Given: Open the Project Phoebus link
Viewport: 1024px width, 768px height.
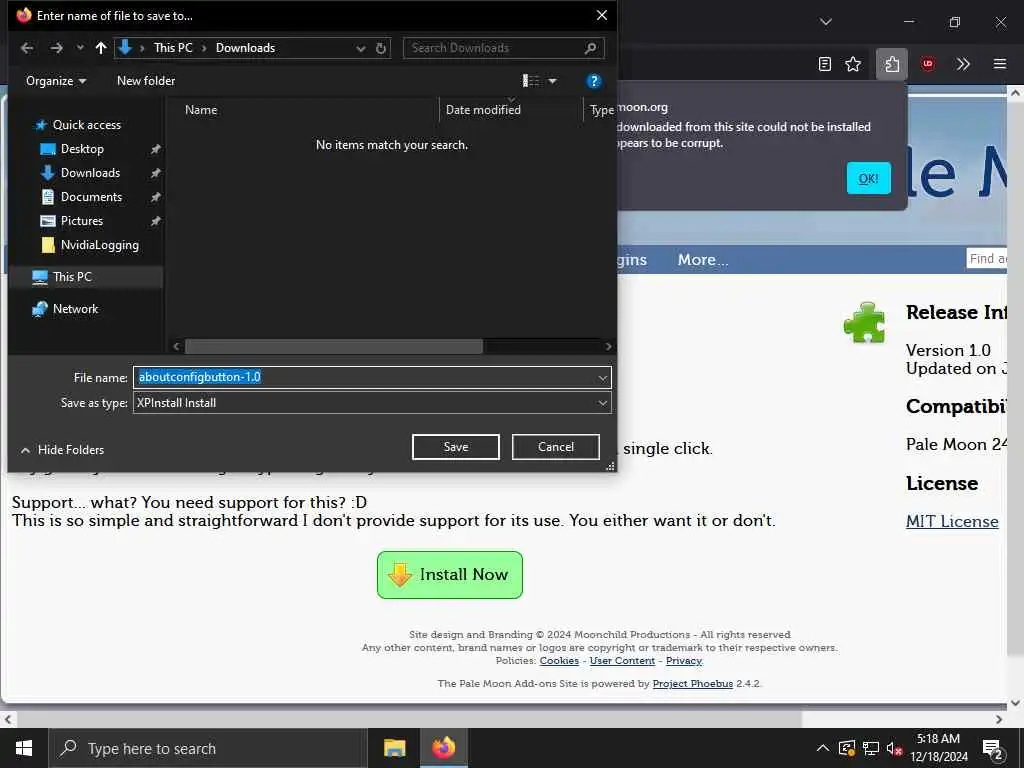Looking at the screenshot, I should [693, 684].
